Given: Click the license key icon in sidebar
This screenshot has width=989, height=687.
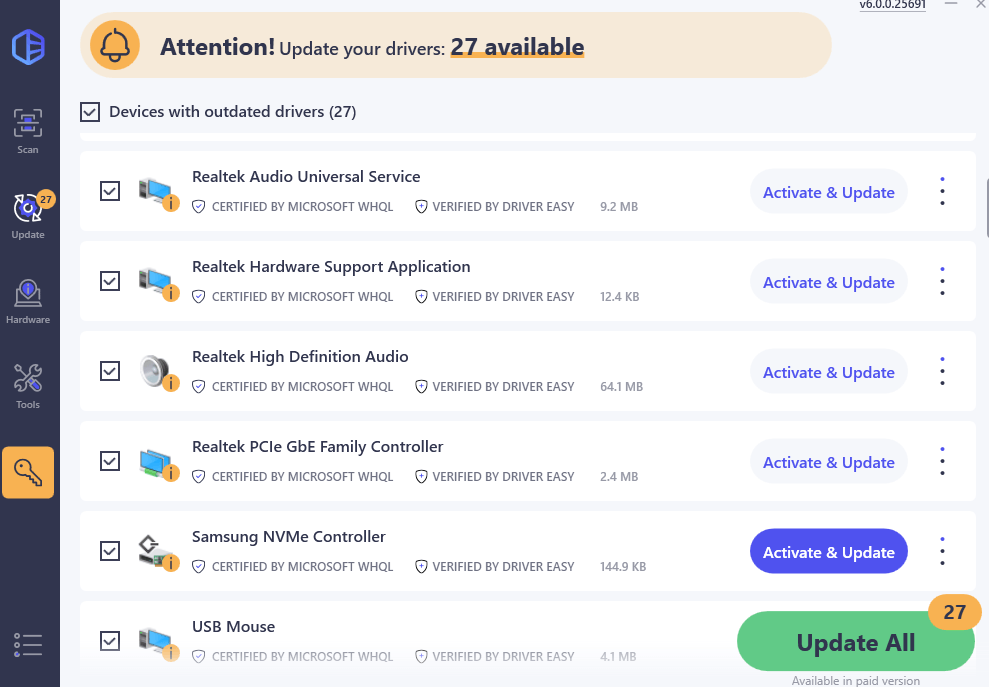Looking at the screenshot, I should pos(28,472).
